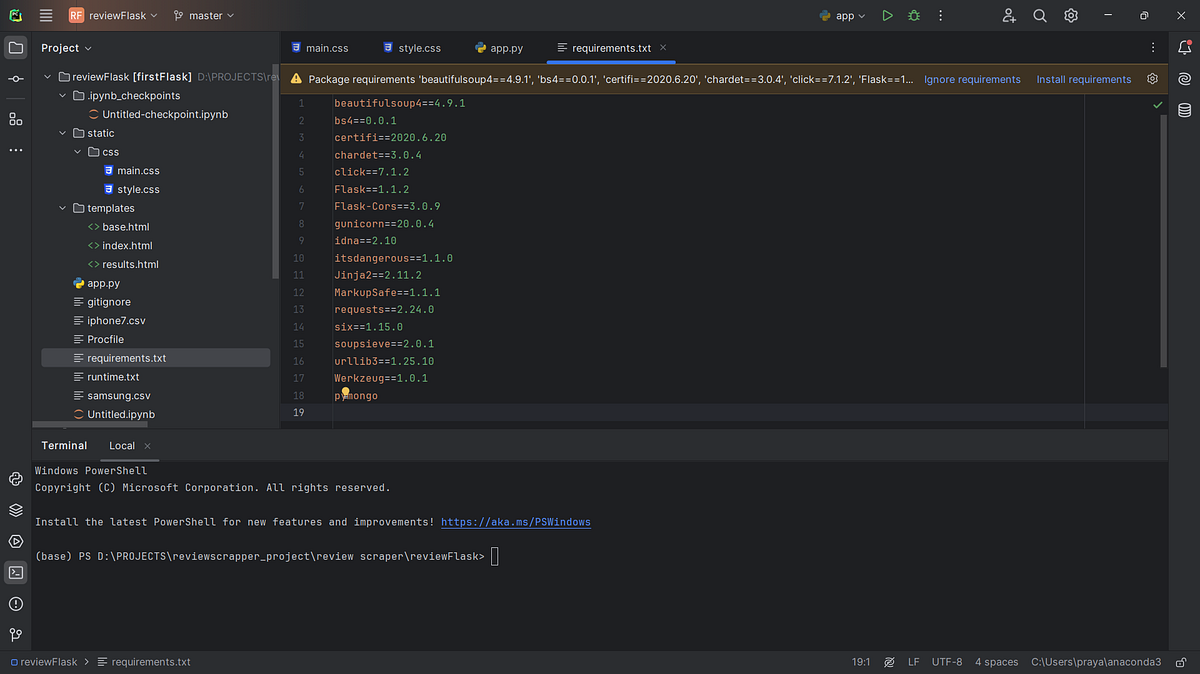The image size is (1200, 674).
Task: Open Notifications via the bell icon
Action: click(x=1184, y=47)
